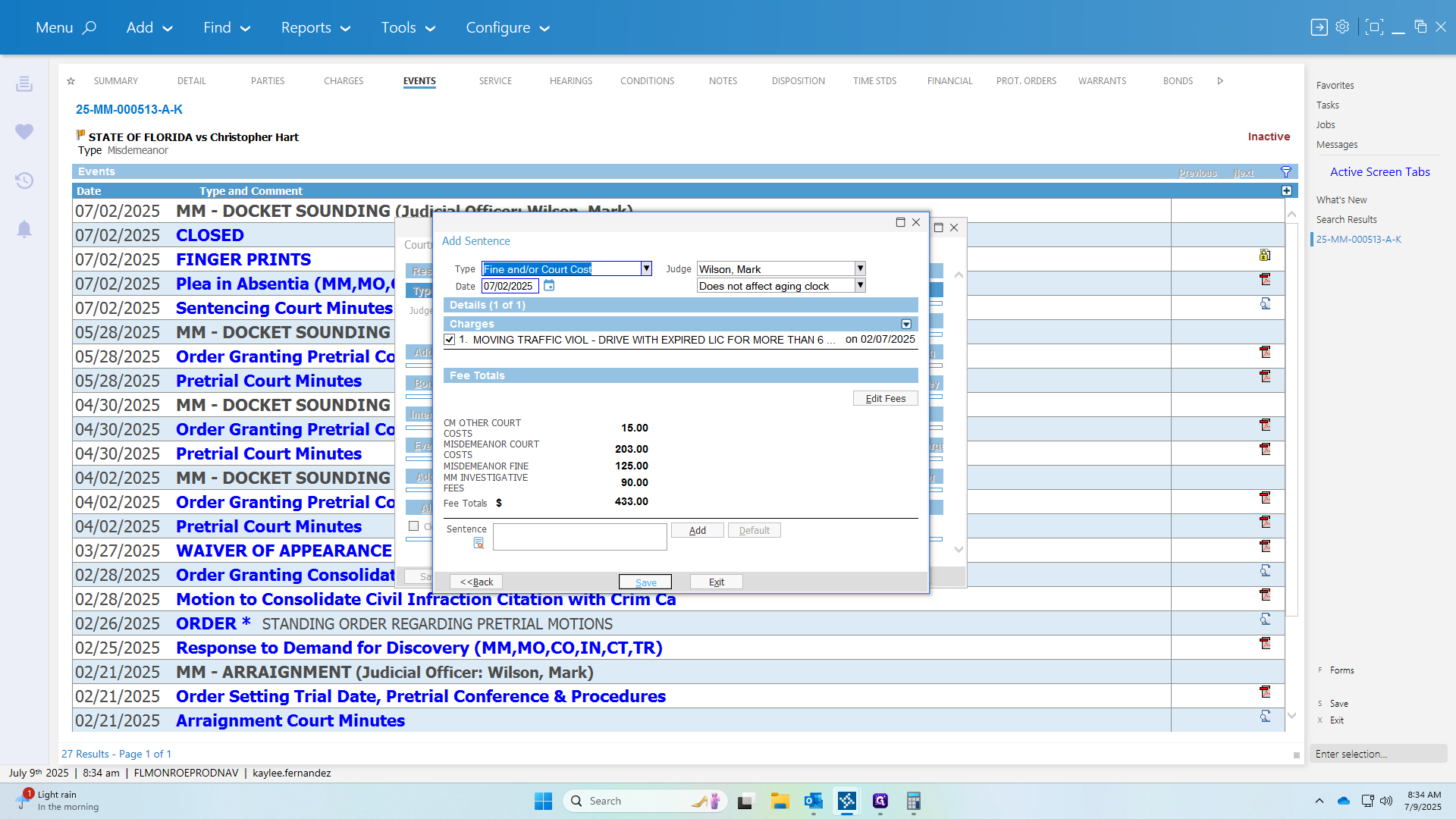The height and width of the screenshot is (819, 1456).
Task: Click the search magnifier next to Menu
Action: pyautogui.click(x=89, y=28)
